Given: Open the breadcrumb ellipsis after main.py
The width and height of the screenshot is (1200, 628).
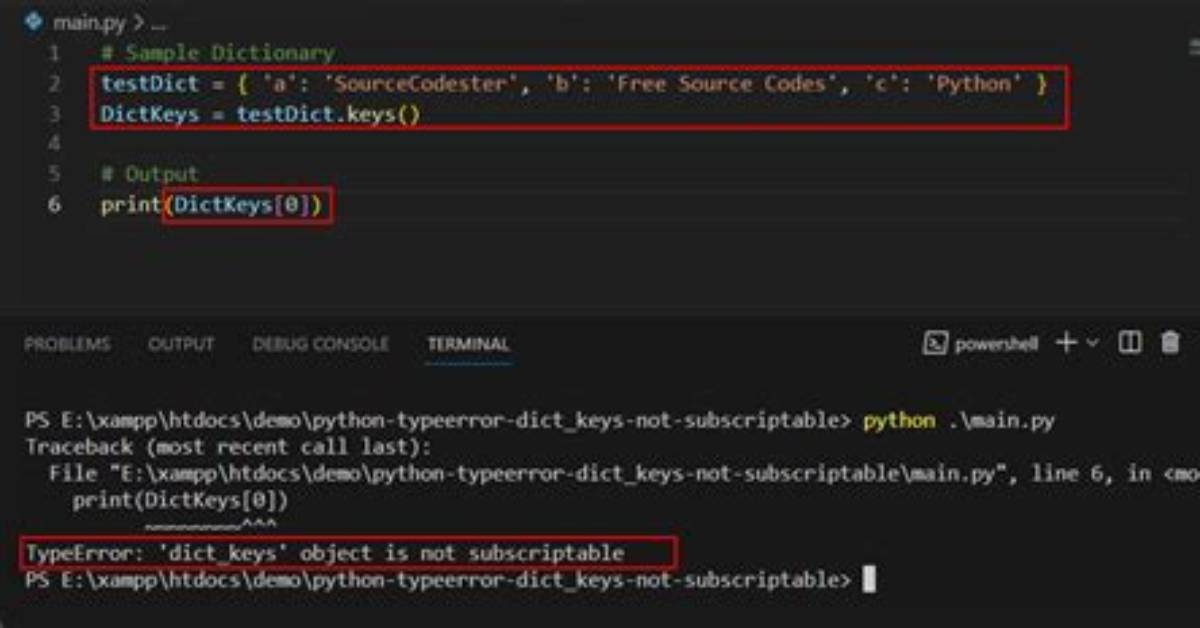Looking at the screenshot, I should pos(157,22).
